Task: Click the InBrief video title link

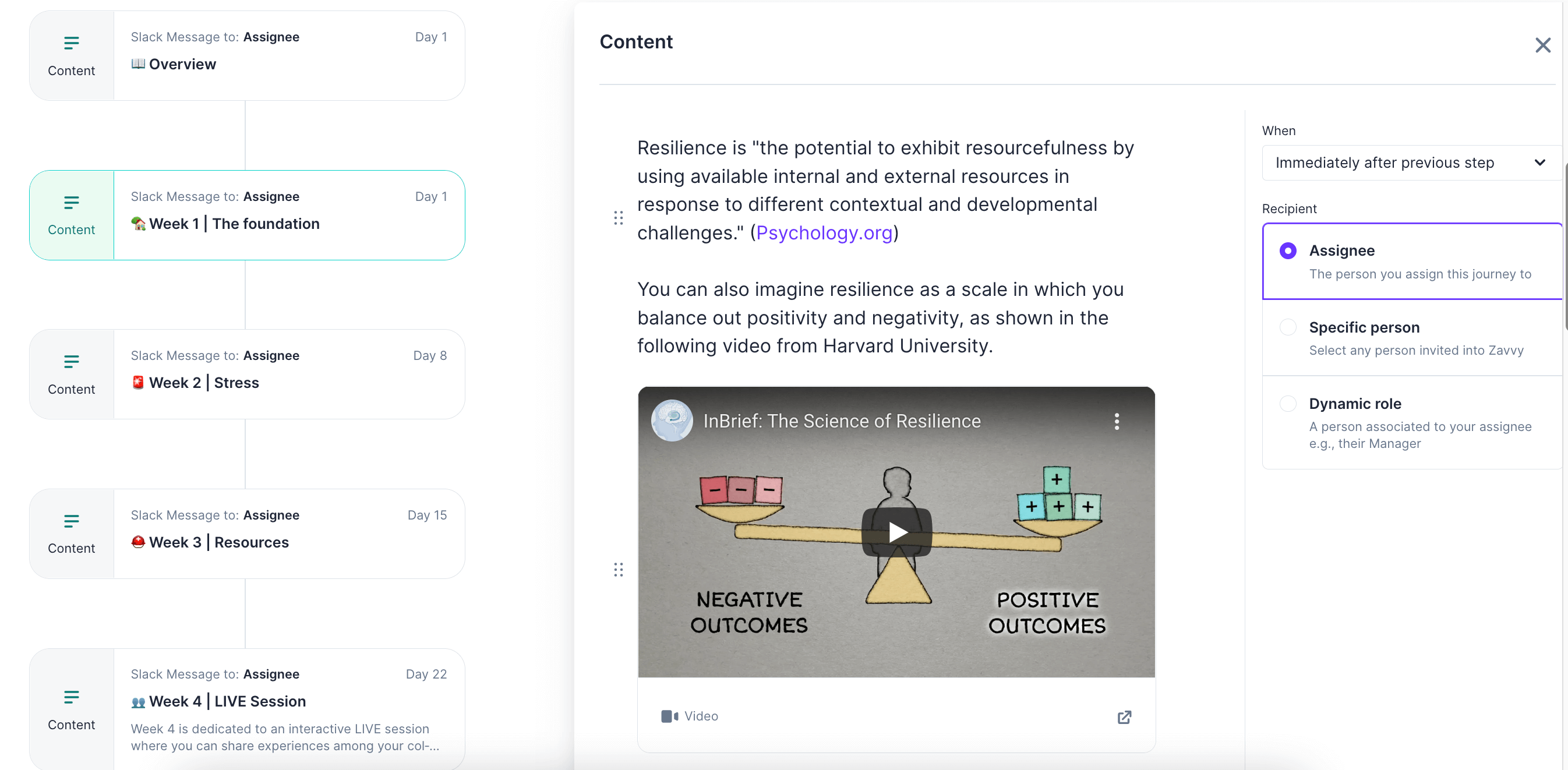Action: (842, 421)
